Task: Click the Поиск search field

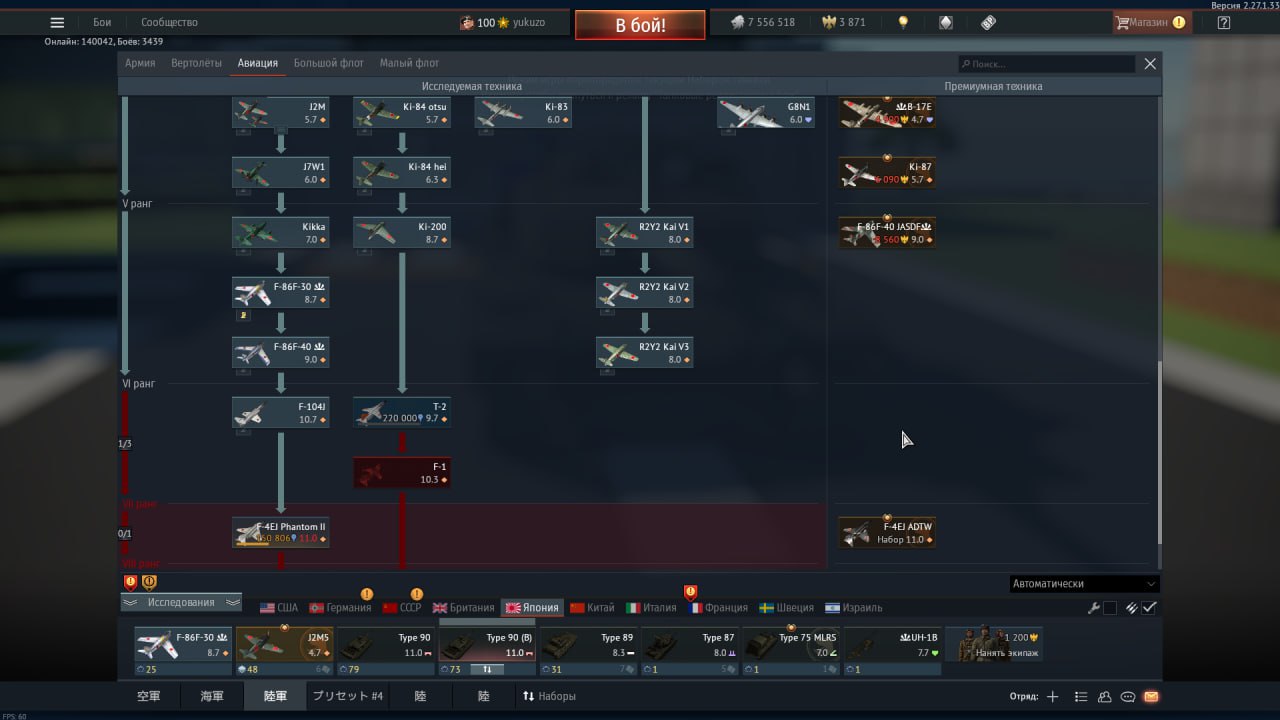Action: point(1046,64)
